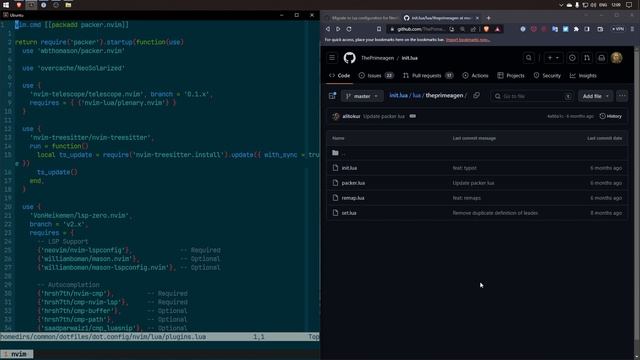Open ThePrimeagen user profile link
Screen dimensions: 640x360
377,58
